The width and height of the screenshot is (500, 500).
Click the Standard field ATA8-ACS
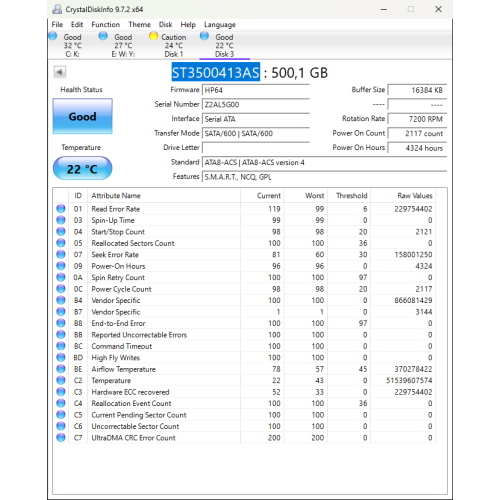[x=324, y=162]
